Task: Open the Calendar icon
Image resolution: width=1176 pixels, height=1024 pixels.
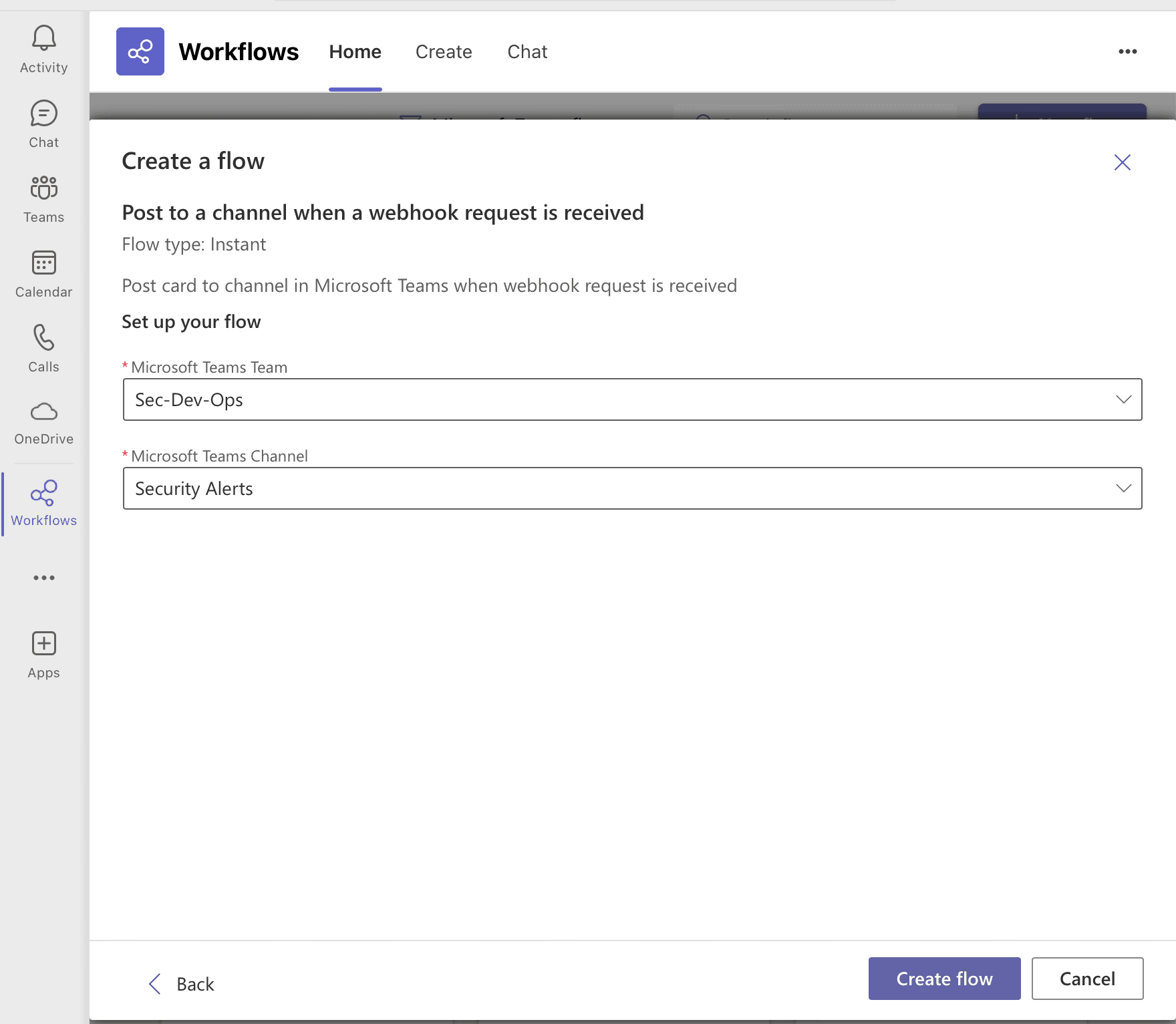Action: pos(43,273)
